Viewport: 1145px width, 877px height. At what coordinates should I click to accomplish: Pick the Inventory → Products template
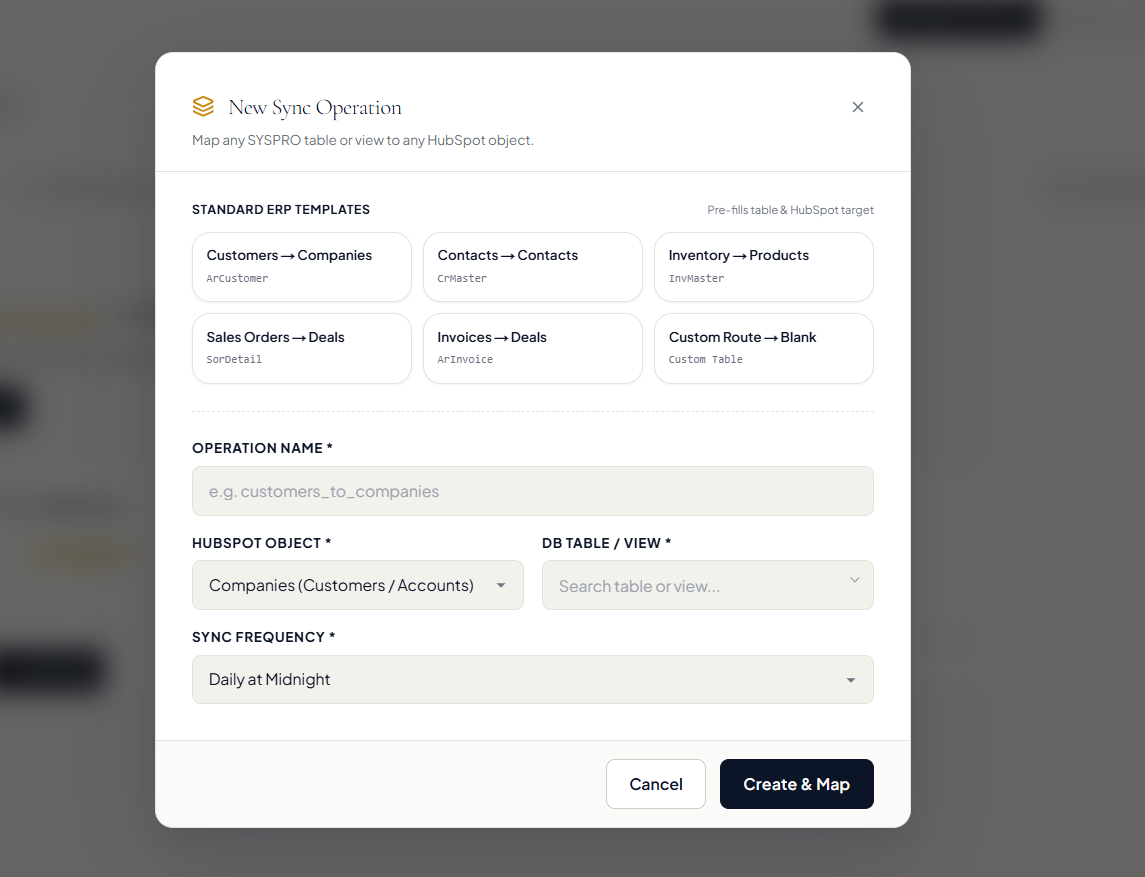point(763,267)
